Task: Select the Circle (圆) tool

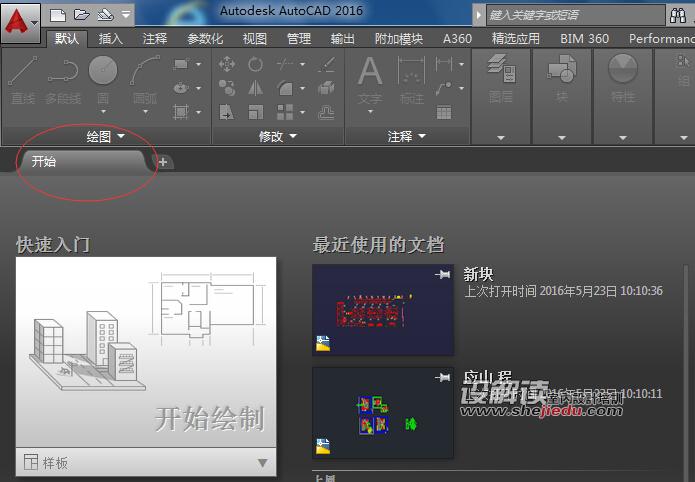Action: pos(103,78)
